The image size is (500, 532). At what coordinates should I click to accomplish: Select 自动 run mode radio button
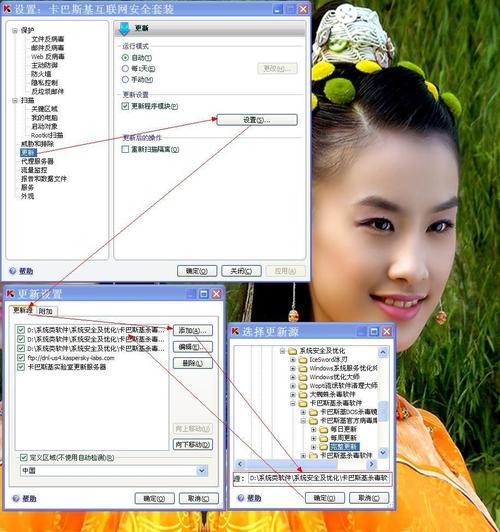125,58
